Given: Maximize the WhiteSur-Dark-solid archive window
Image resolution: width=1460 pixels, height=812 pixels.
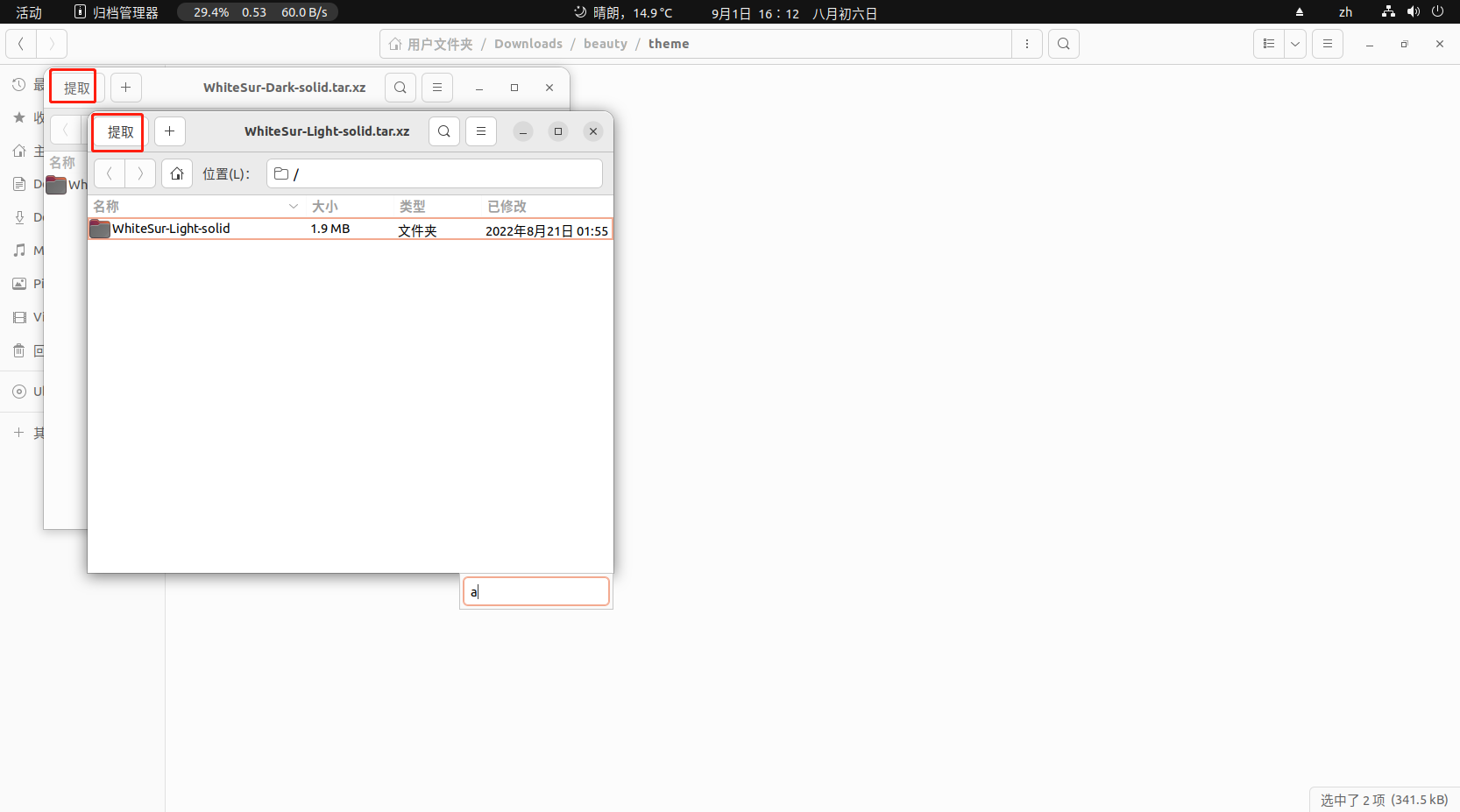Looking at the screenshot, I should [x=514, y=88].
